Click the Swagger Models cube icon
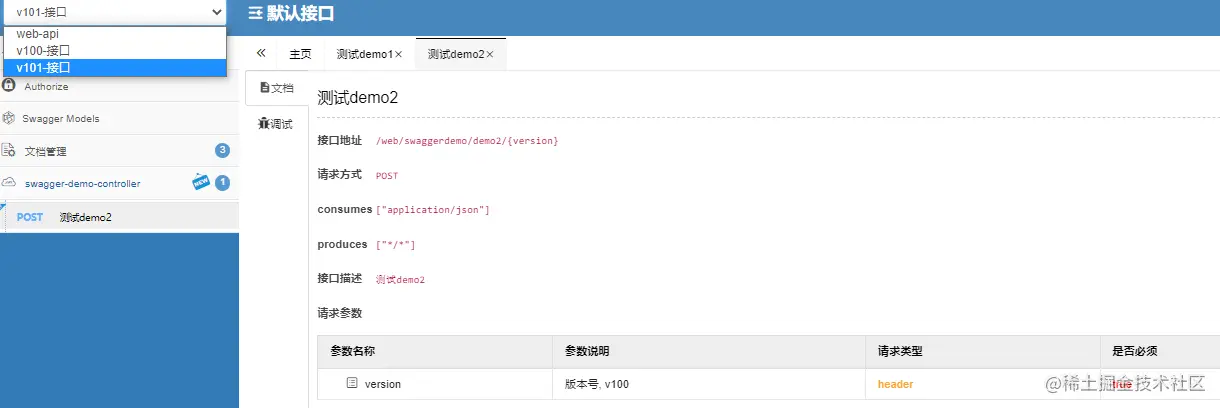 pos(10,118)
